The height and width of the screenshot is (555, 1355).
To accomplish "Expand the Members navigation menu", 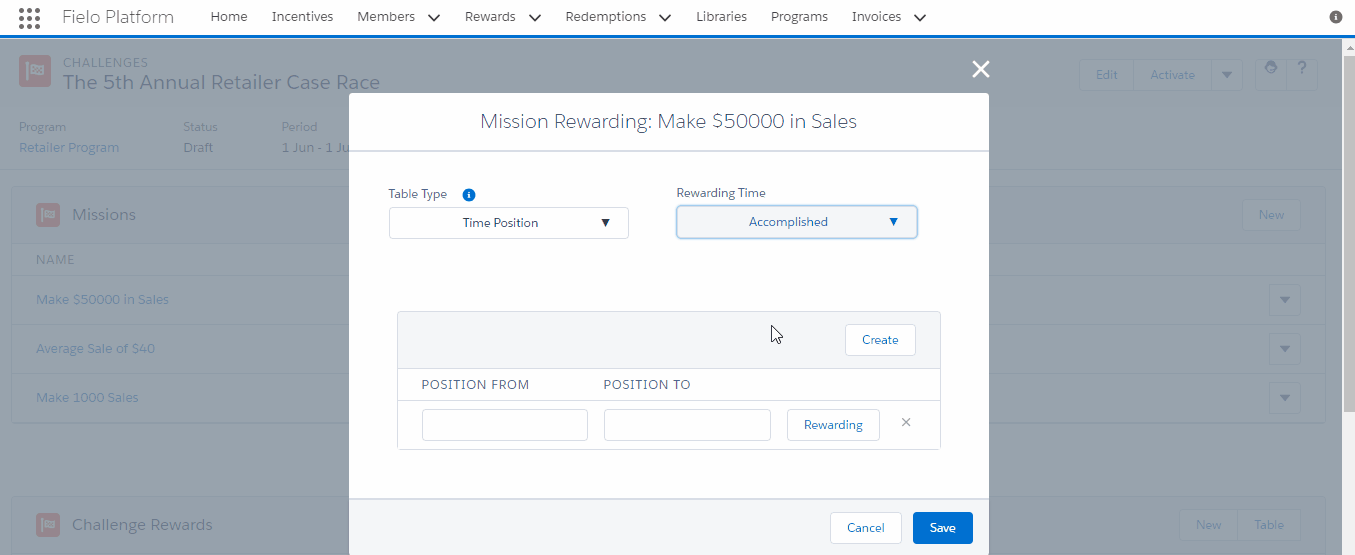I will click(x=399, y=17).
